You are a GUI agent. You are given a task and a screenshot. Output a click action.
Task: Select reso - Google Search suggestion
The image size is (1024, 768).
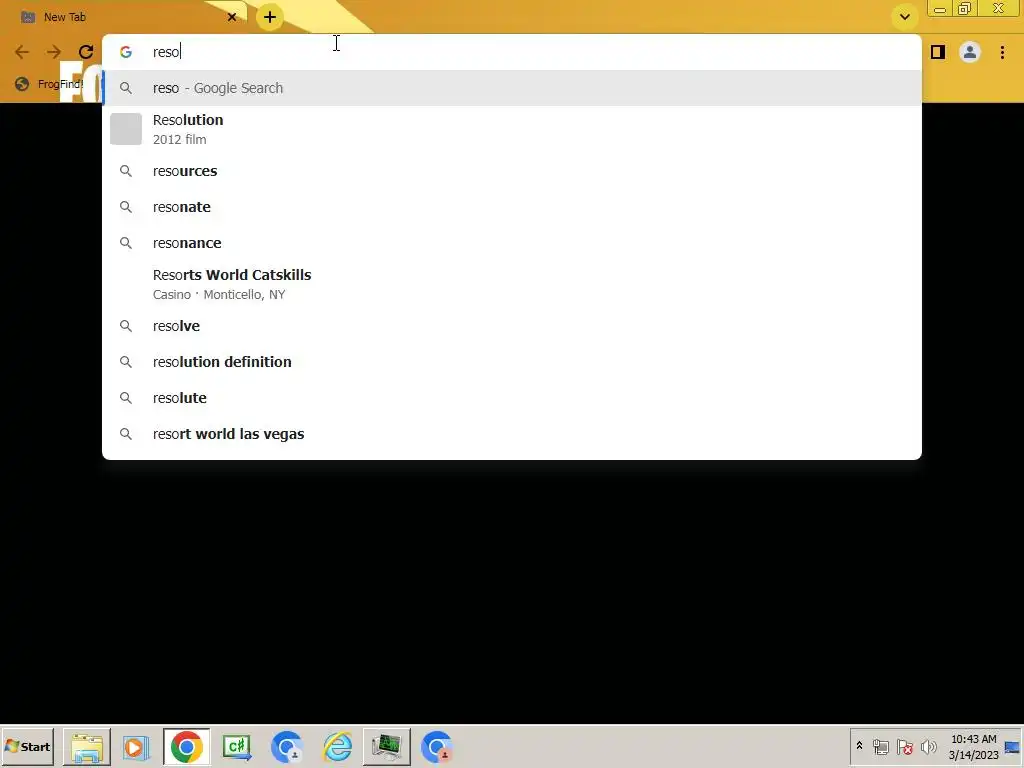point(512,88)
